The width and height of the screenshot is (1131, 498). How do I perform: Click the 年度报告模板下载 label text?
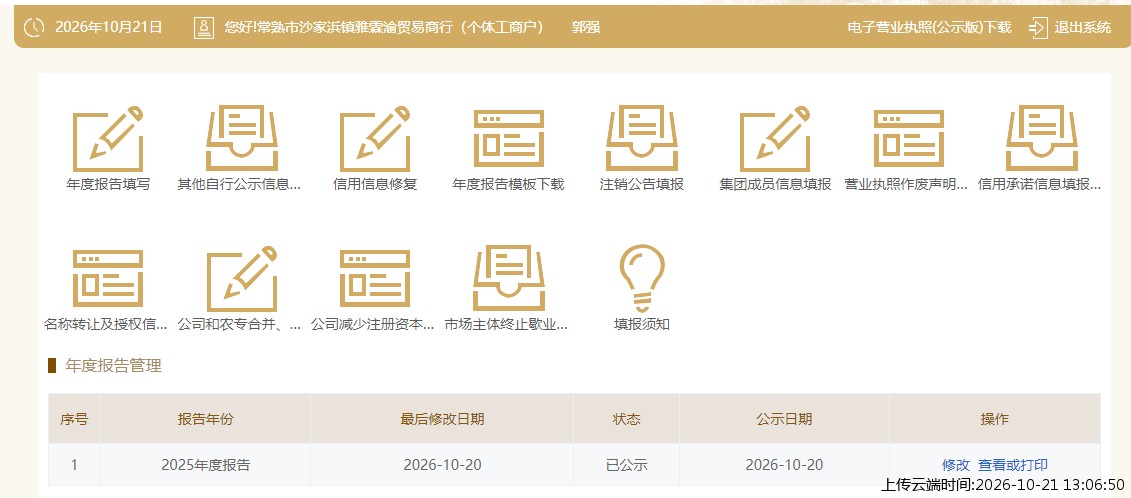(509, 184)
